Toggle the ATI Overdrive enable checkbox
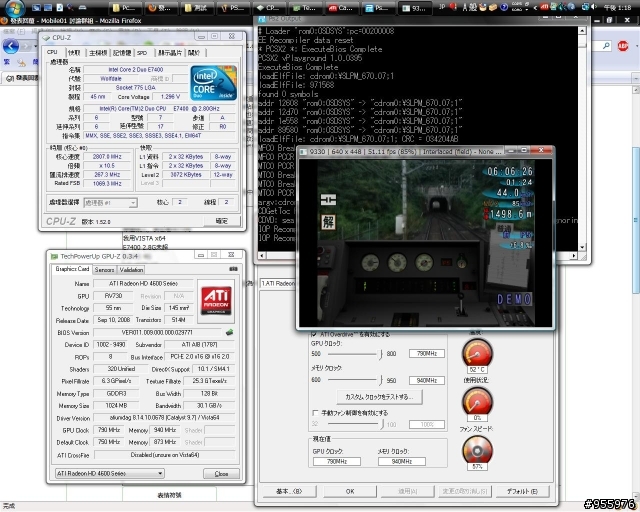 [314, 334]
